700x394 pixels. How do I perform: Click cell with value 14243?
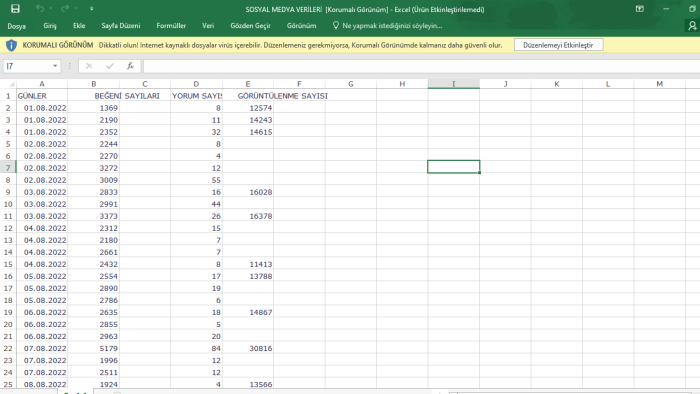point(248,120)
